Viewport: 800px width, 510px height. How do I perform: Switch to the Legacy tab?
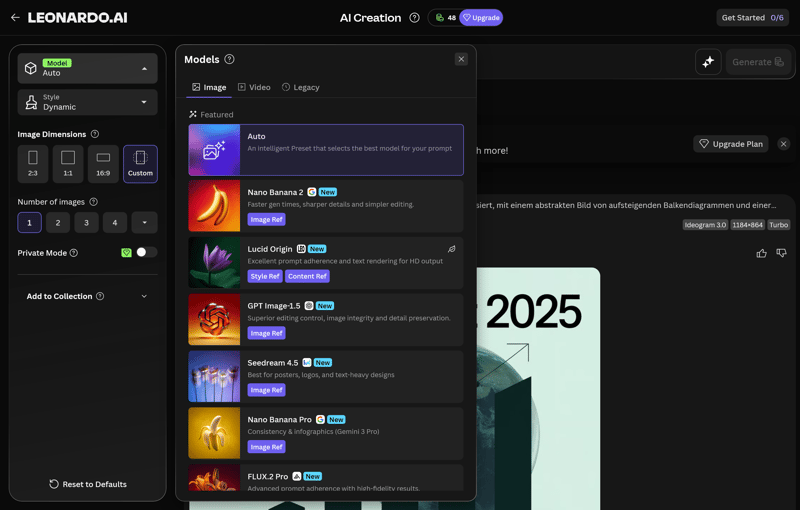click(x=300, y=88)
